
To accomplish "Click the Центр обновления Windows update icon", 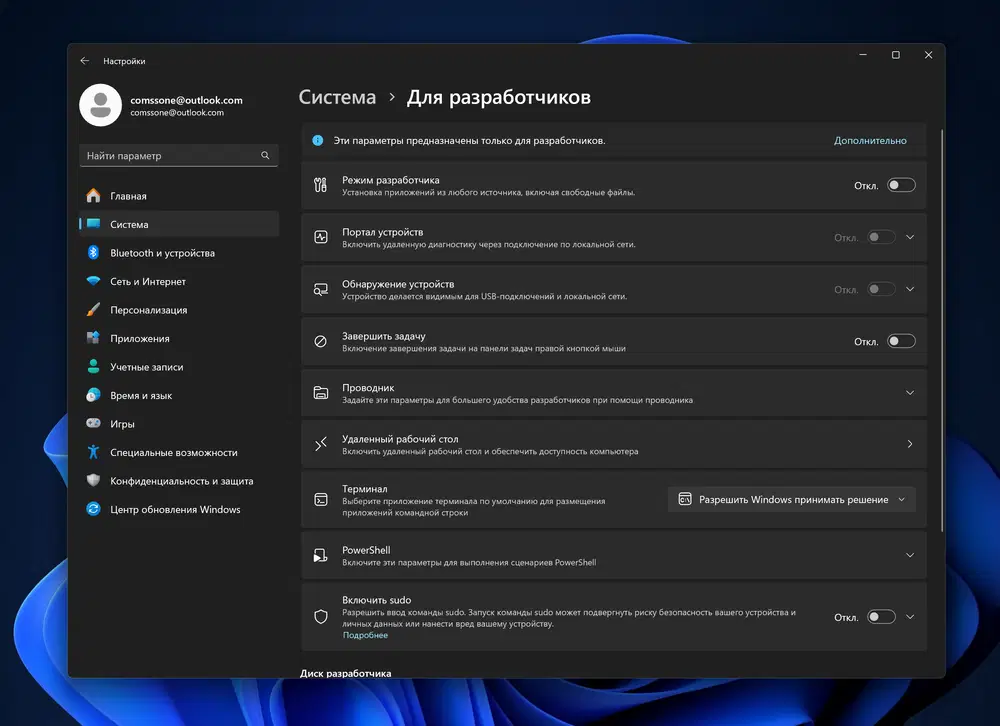I will (x=93, y=509).
